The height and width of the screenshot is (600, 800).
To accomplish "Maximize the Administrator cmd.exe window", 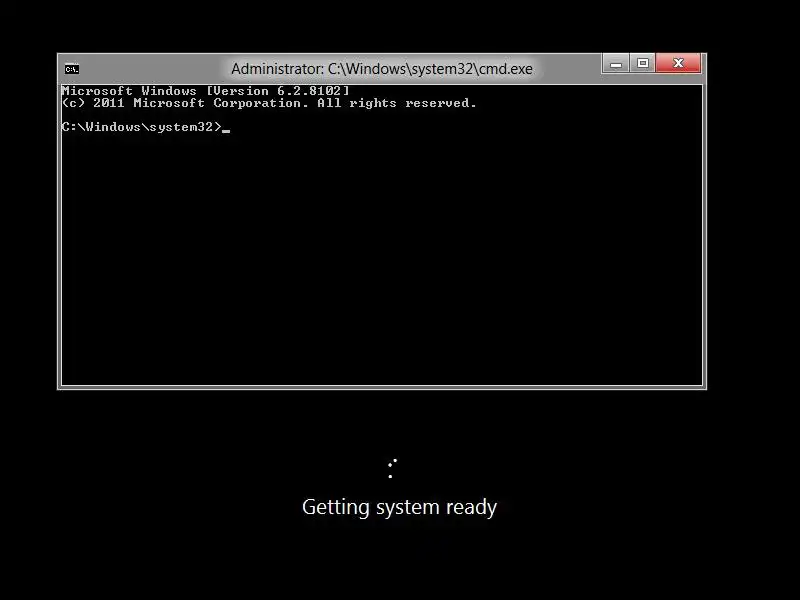I will 642,63.
